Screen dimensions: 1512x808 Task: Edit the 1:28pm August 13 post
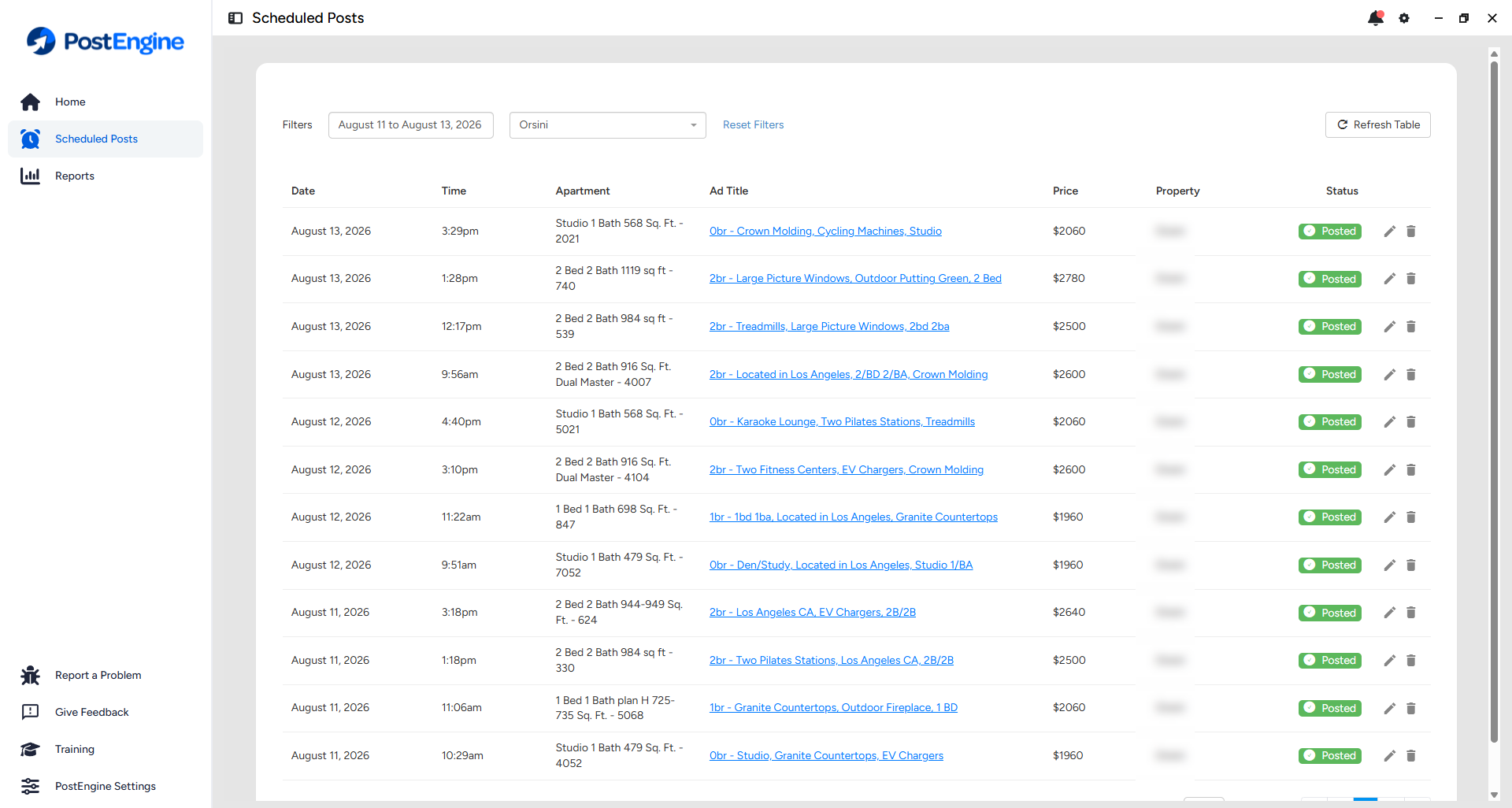point(1390,279)
